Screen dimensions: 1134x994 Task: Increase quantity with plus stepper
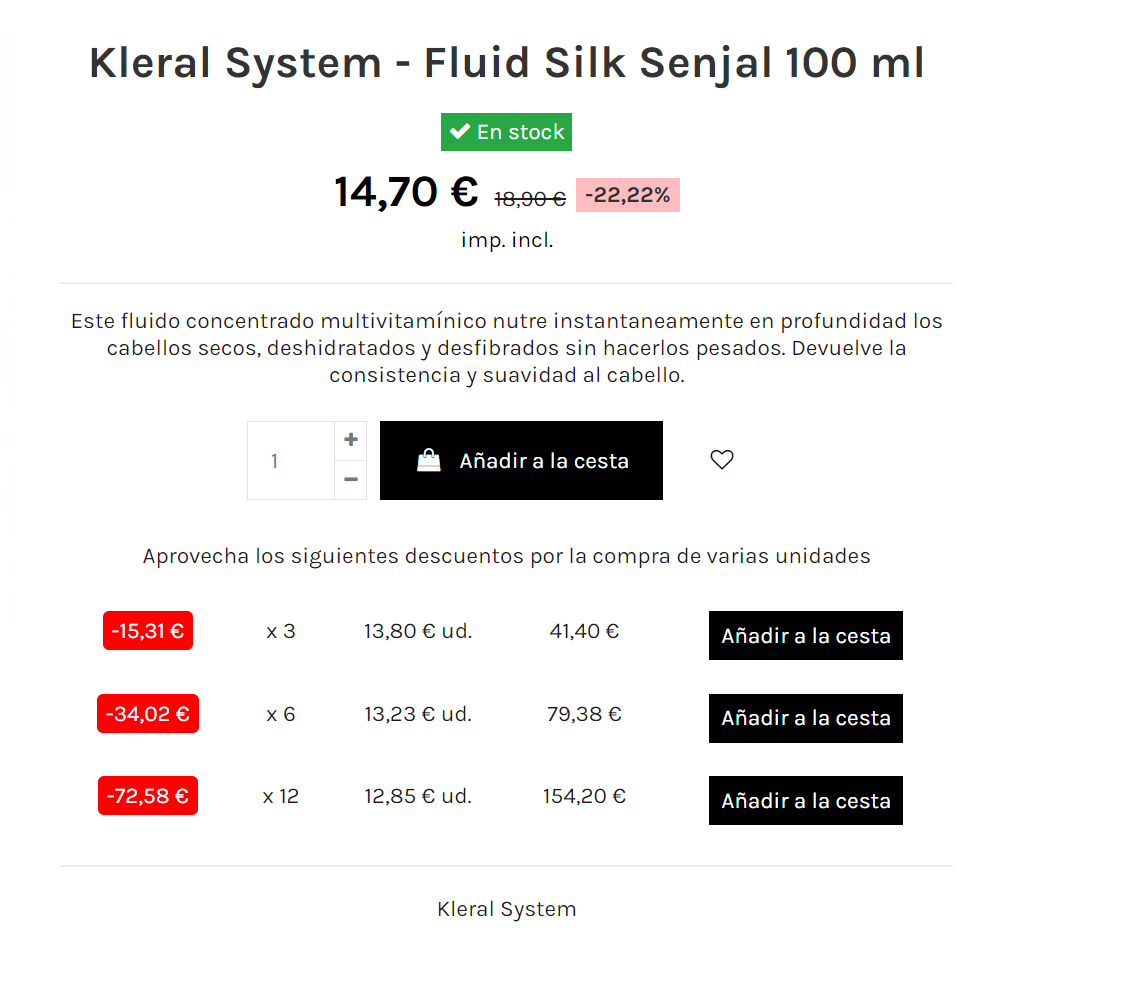coord(350,440)
